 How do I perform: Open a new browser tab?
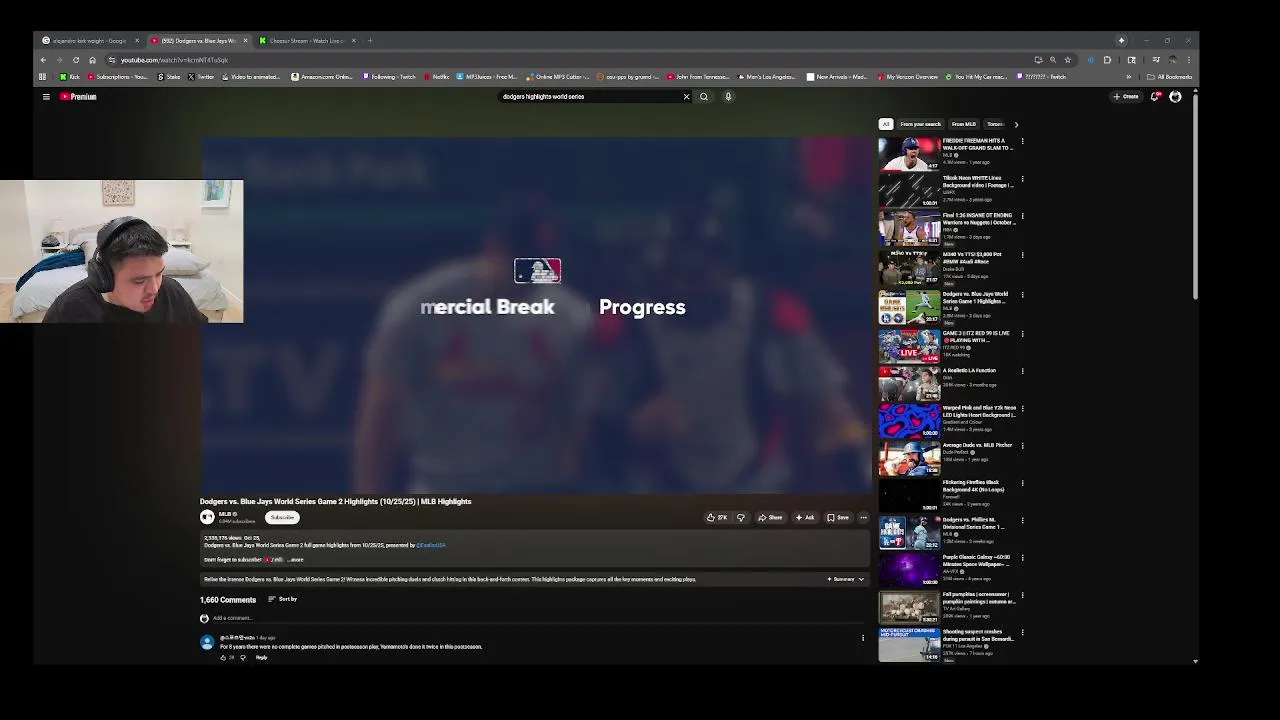[x=370, y=41]
